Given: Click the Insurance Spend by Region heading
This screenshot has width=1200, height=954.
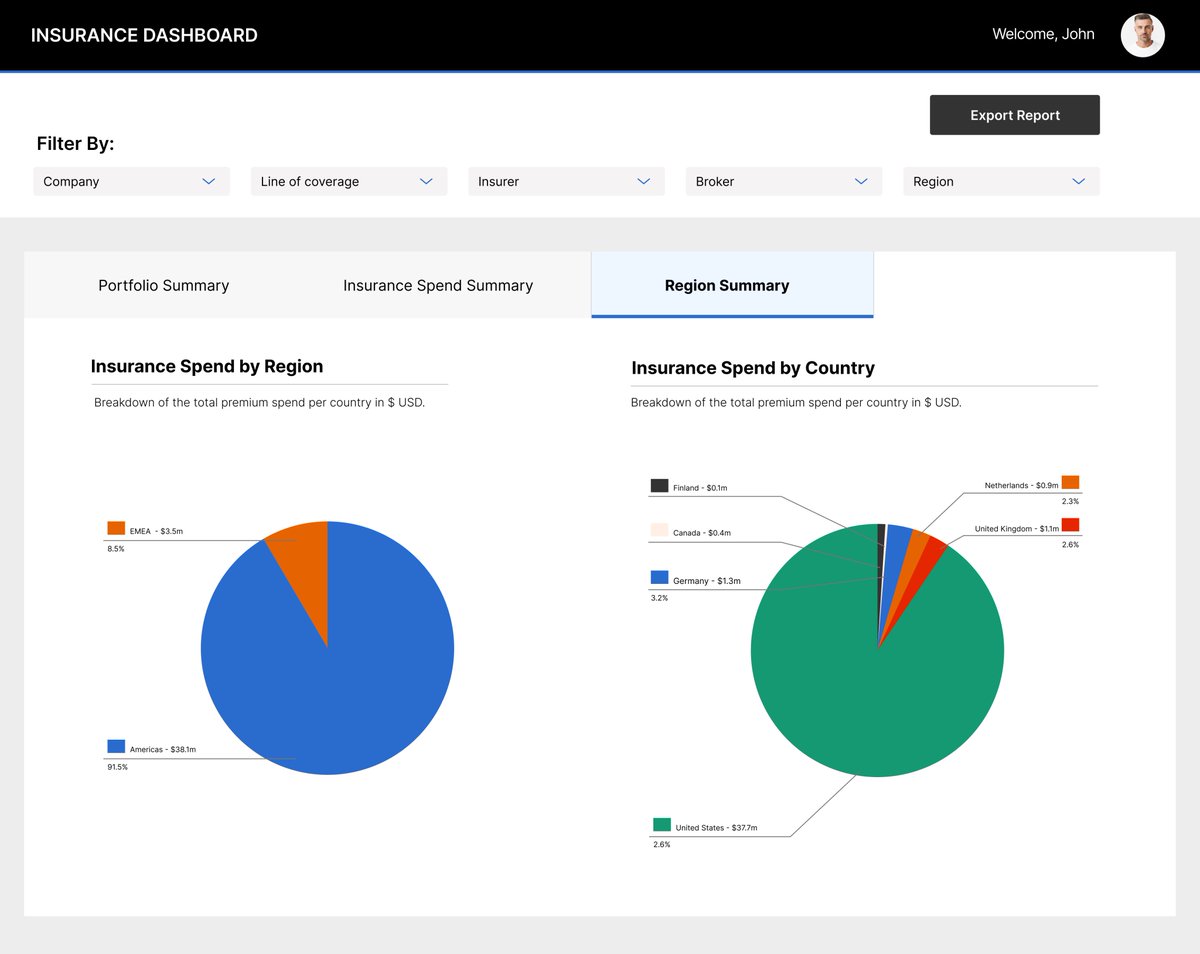Looking at the screenshot, I should tap(207, 366).
